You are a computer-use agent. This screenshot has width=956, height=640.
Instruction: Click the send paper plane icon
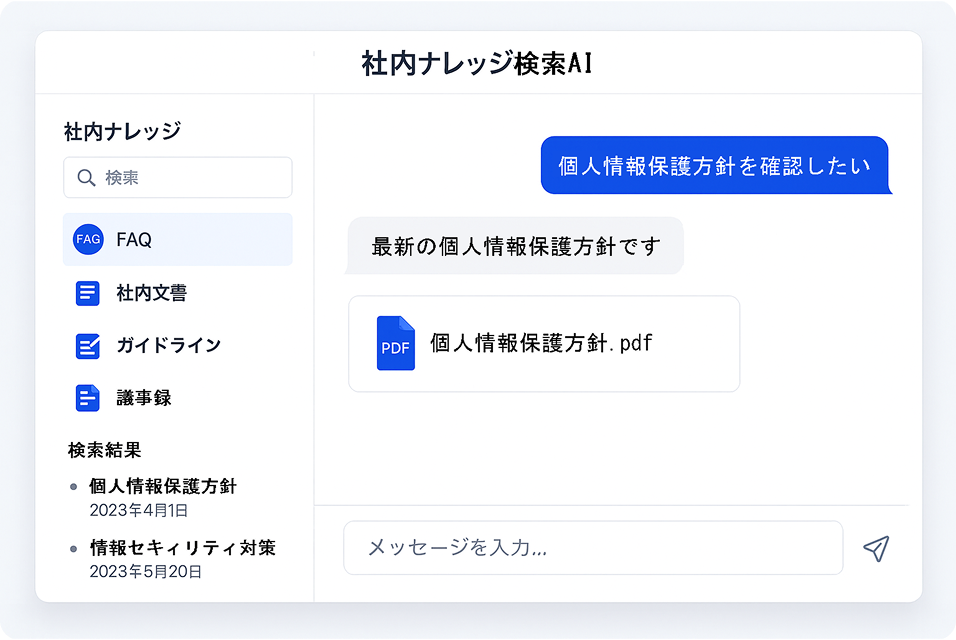click(x=876, y=548)
